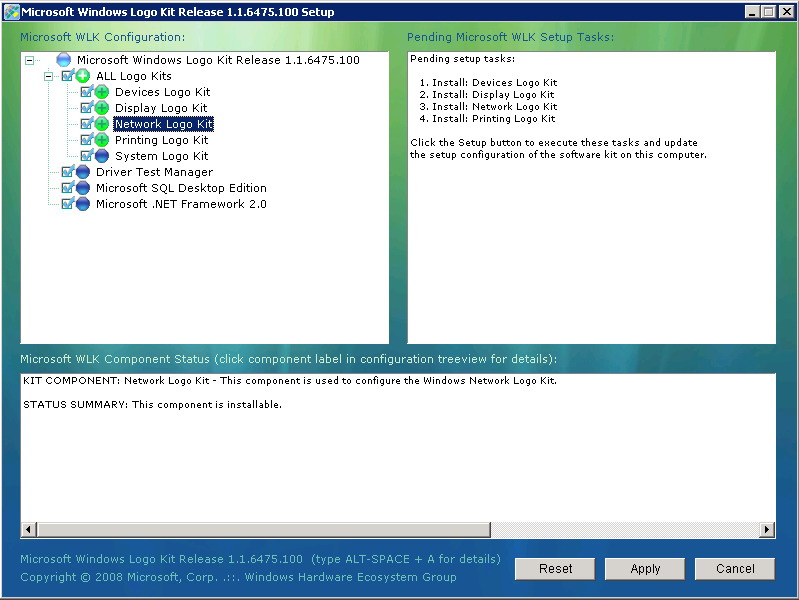Viewport: 799px width, 600px height.
Task: Select Printing Logo Kit in the tree
Action: [x=162, y=140]
